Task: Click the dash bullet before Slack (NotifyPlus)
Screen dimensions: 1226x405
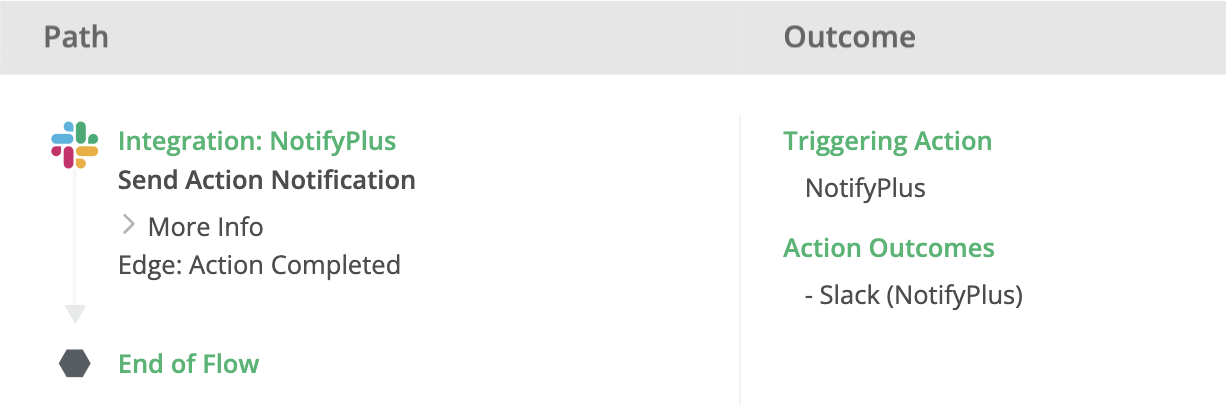Action: tap(809, 296)
